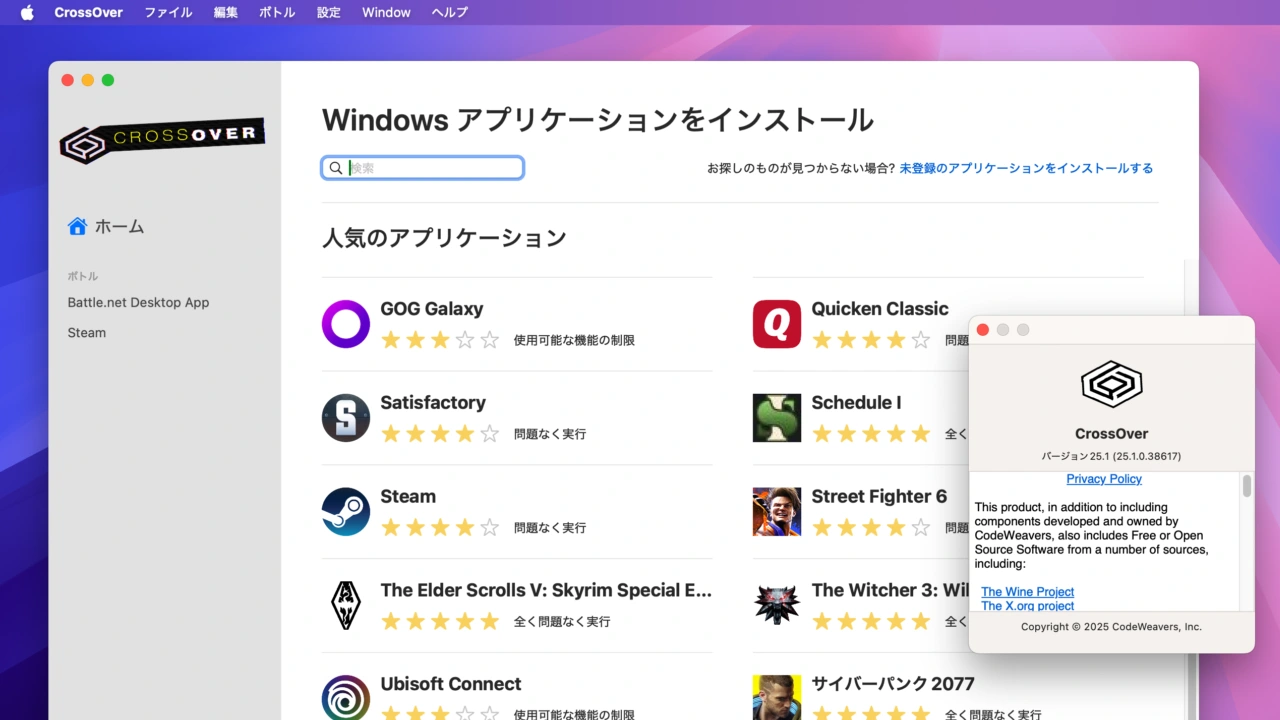
Task: Select the Satisfactory game icon
Action: click(345, 418)
